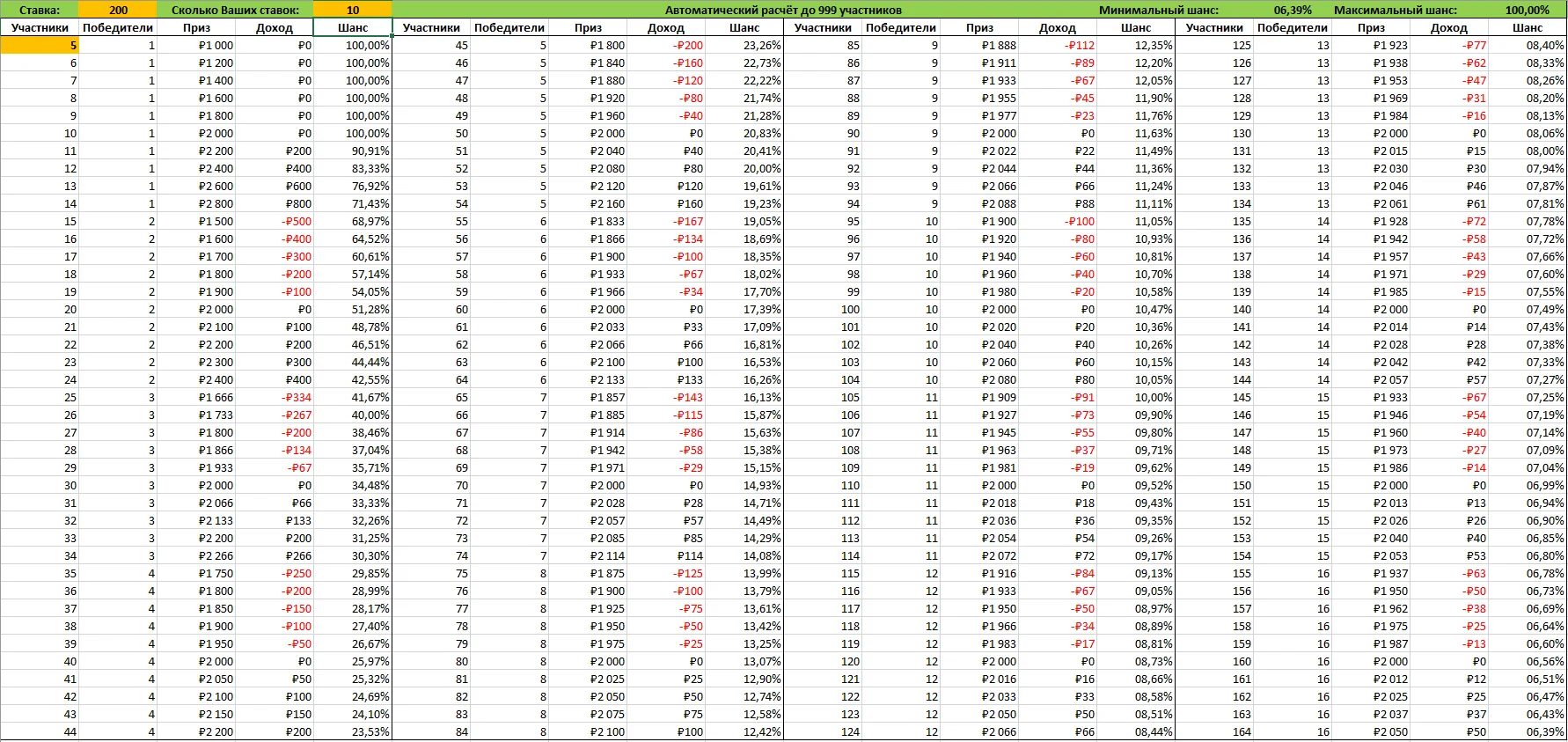Image resolution: width=1568 pixels, height=742 pixels.
Task: Click the 'Максимальный шанс:' label
Action: 1396,10
